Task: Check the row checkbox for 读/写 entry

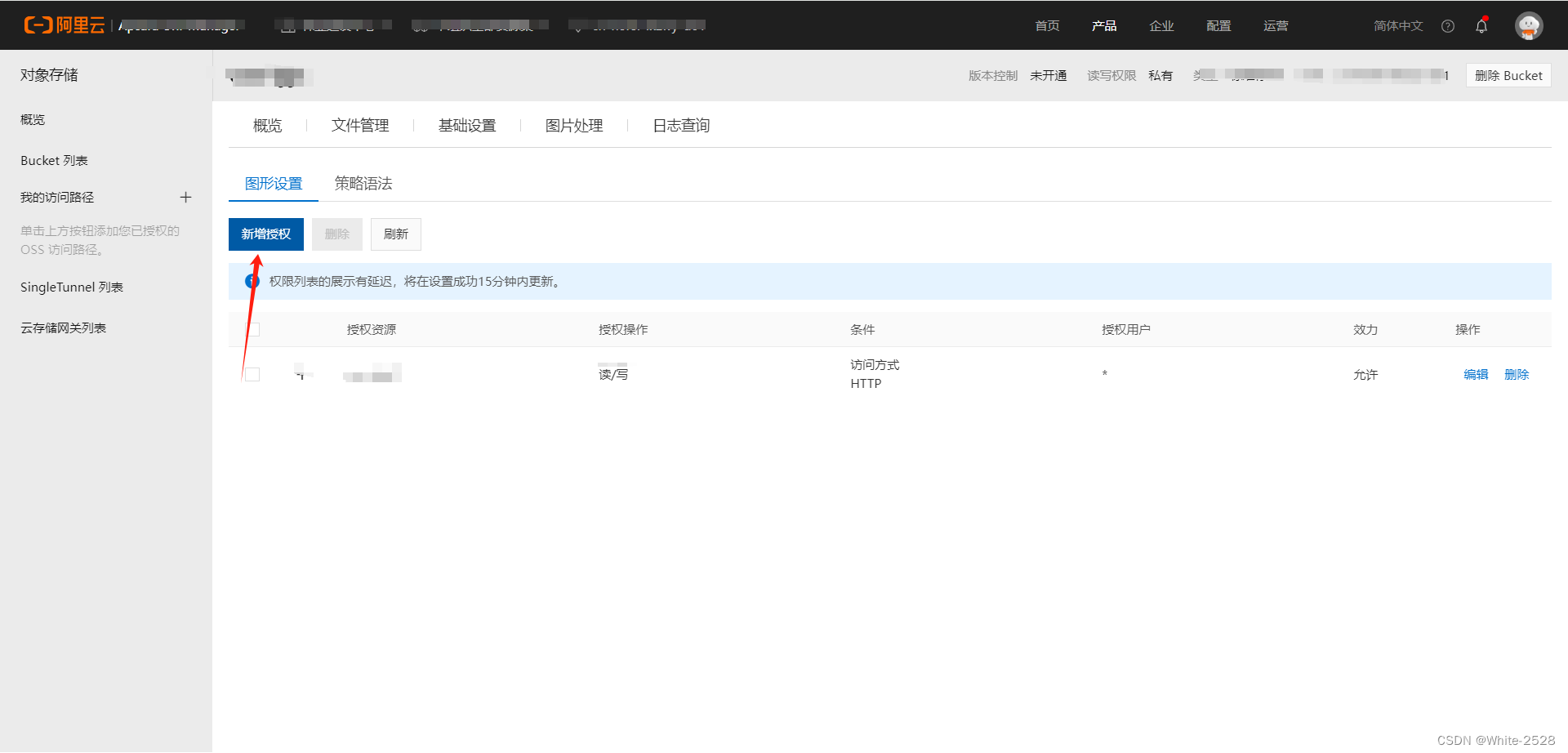Action: click(x=252, y=374)
